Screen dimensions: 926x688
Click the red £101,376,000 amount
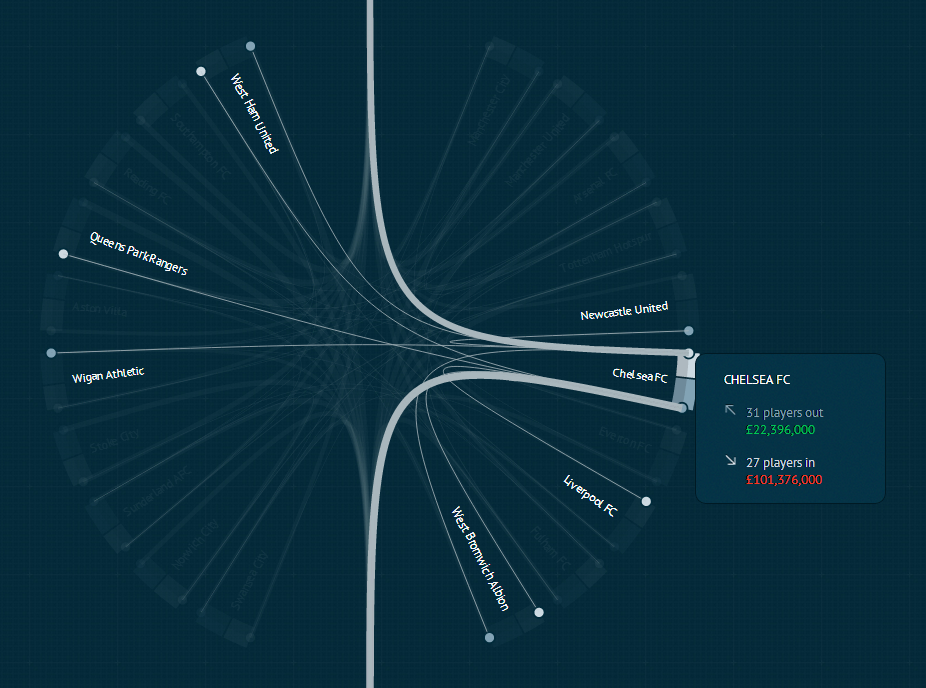click(784, 480)
